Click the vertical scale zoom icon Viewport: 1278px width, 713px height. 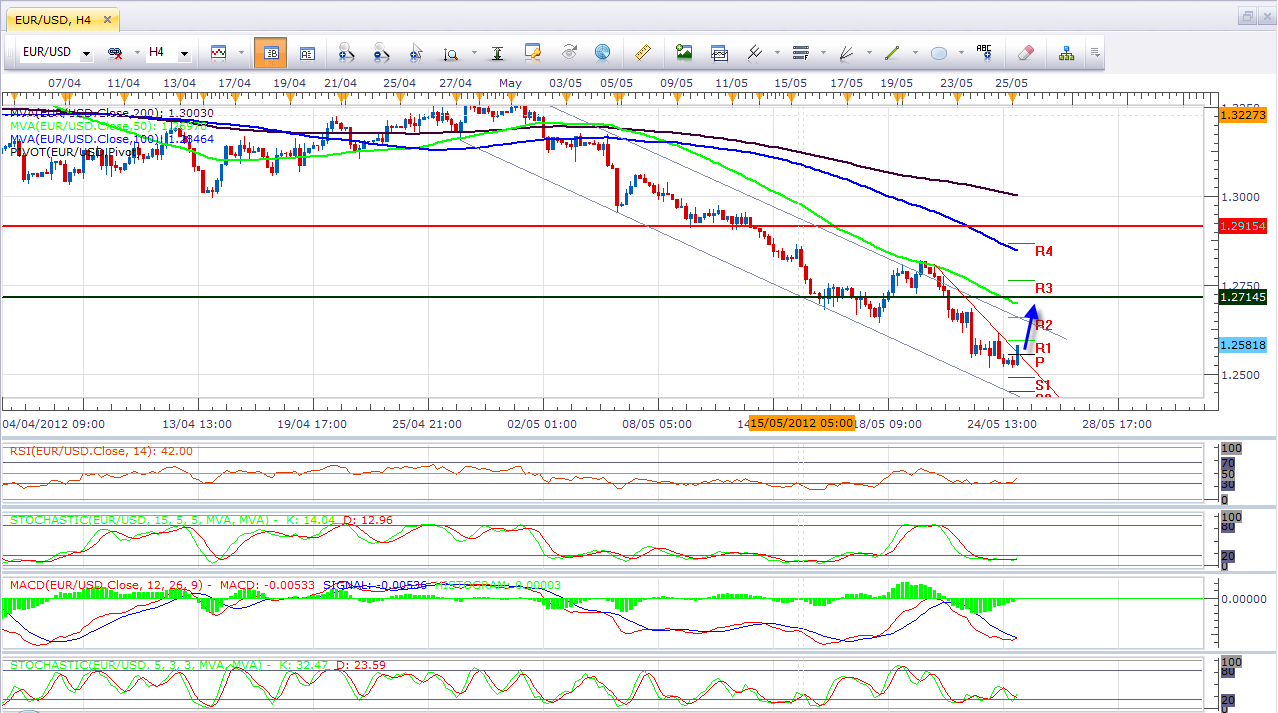click(x=451, y=53)
